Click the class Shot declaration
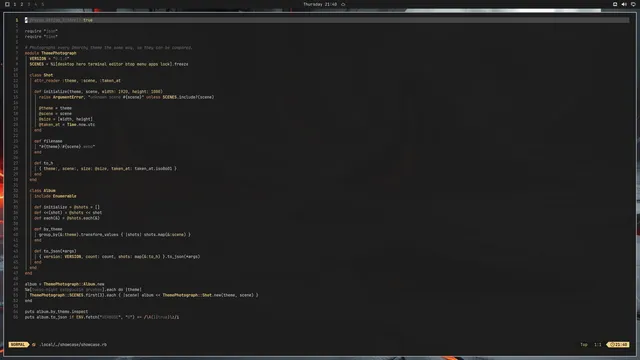This screenshot has width=640, height=360. coord(41,75)
